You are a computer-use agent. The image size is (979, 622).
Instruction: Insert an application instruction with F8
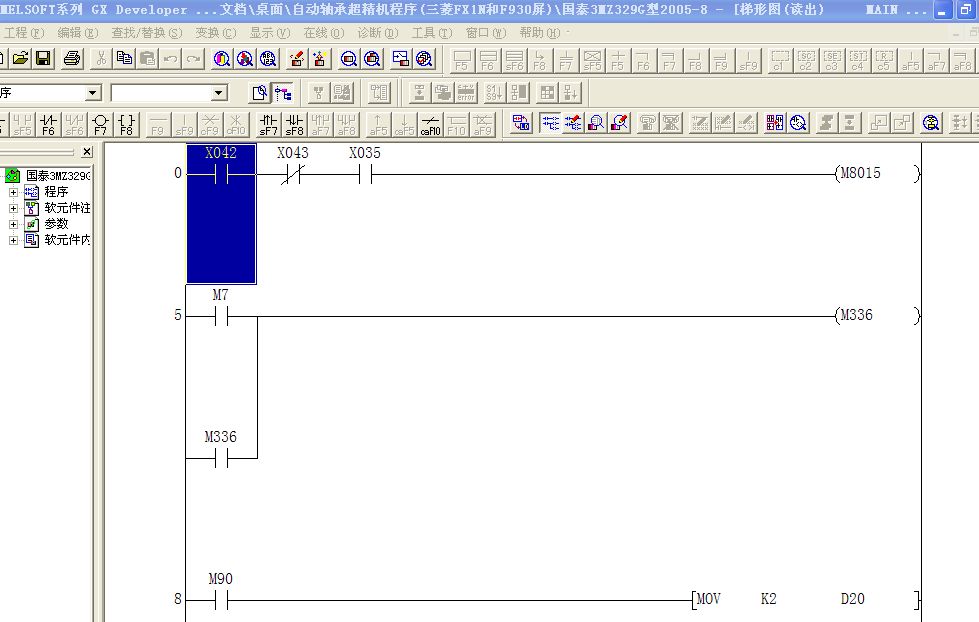tap(126, 124)
